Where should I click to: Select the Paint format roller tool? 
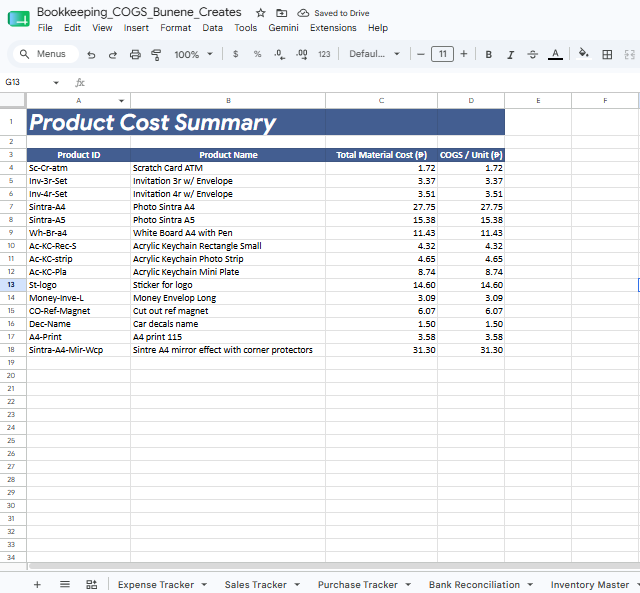tap(156, 54)
